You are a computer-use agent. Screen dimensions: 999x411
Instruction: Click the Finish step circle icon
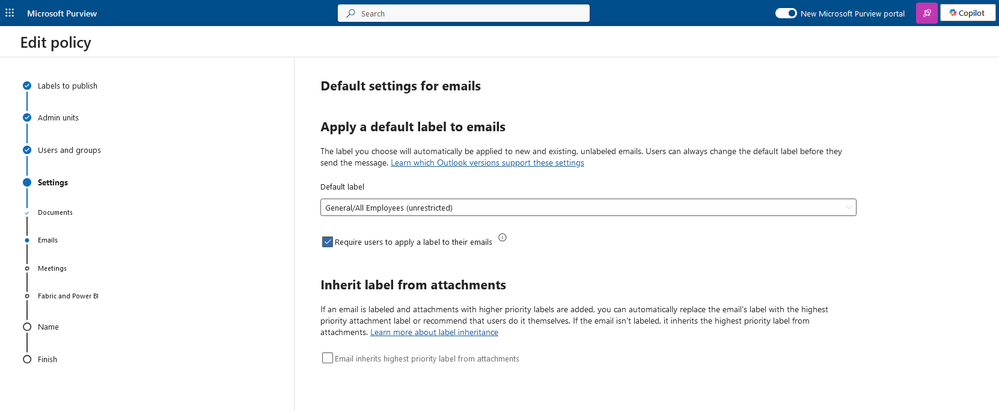pyautogui.click(x=27, y=359)
